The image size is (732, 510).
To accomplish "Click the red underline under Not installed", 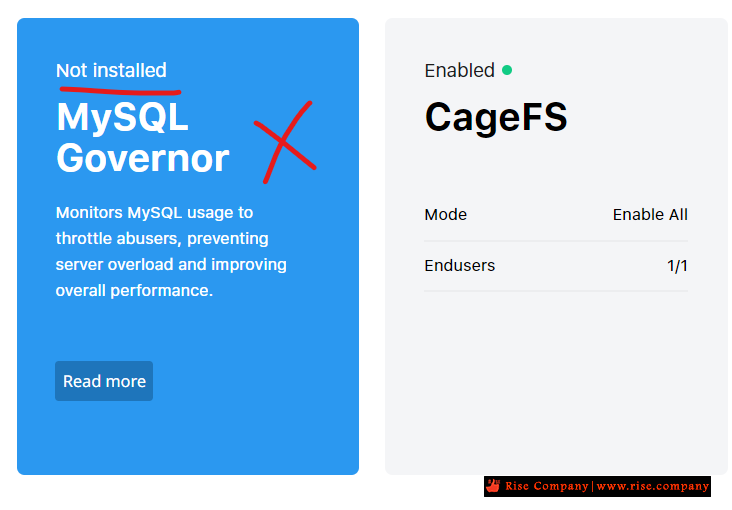I will 120,91.
